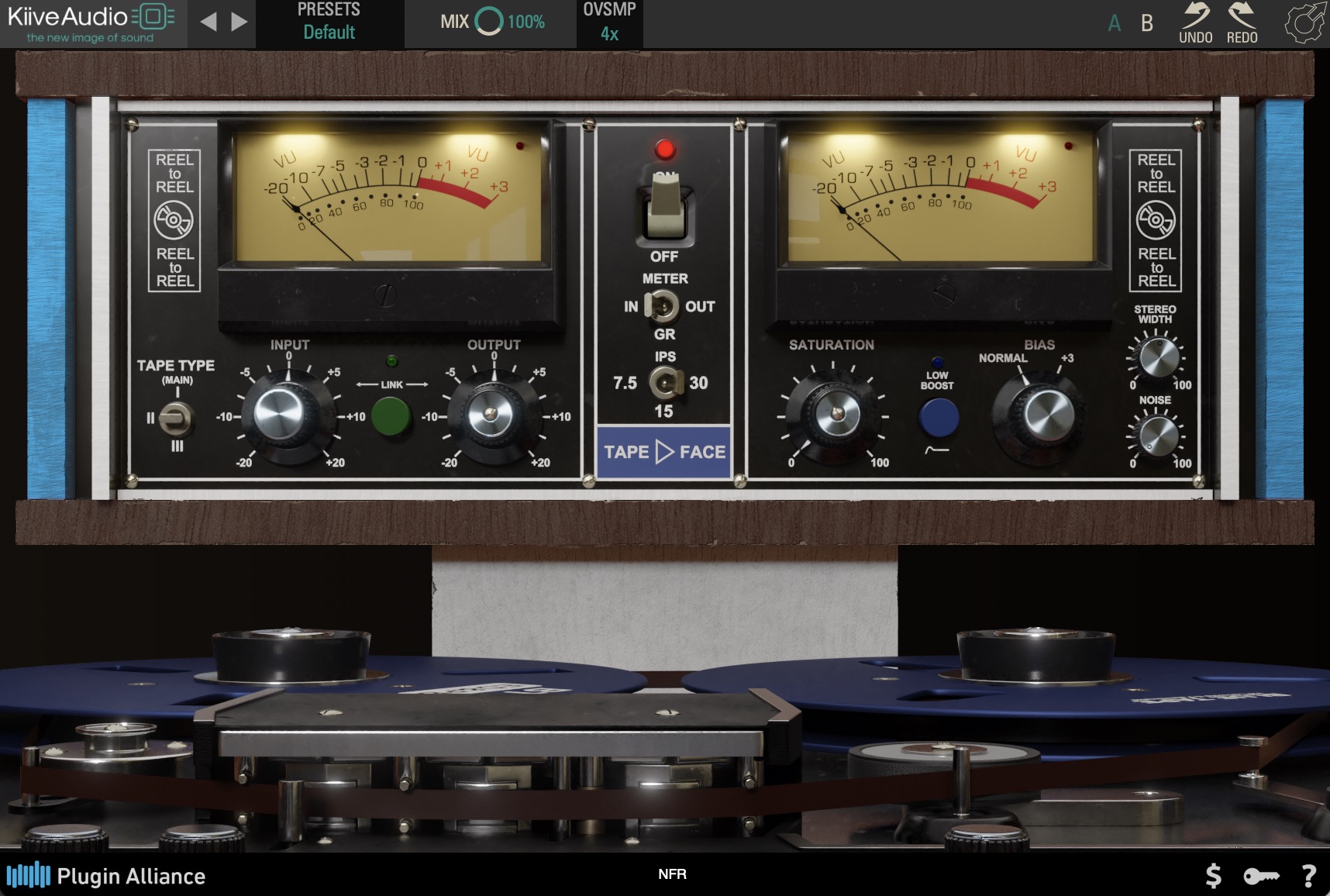The height and width of the screenshot is (896, 1330).
Task: Enable the green LINK button
Action: (x=391, y=416)
